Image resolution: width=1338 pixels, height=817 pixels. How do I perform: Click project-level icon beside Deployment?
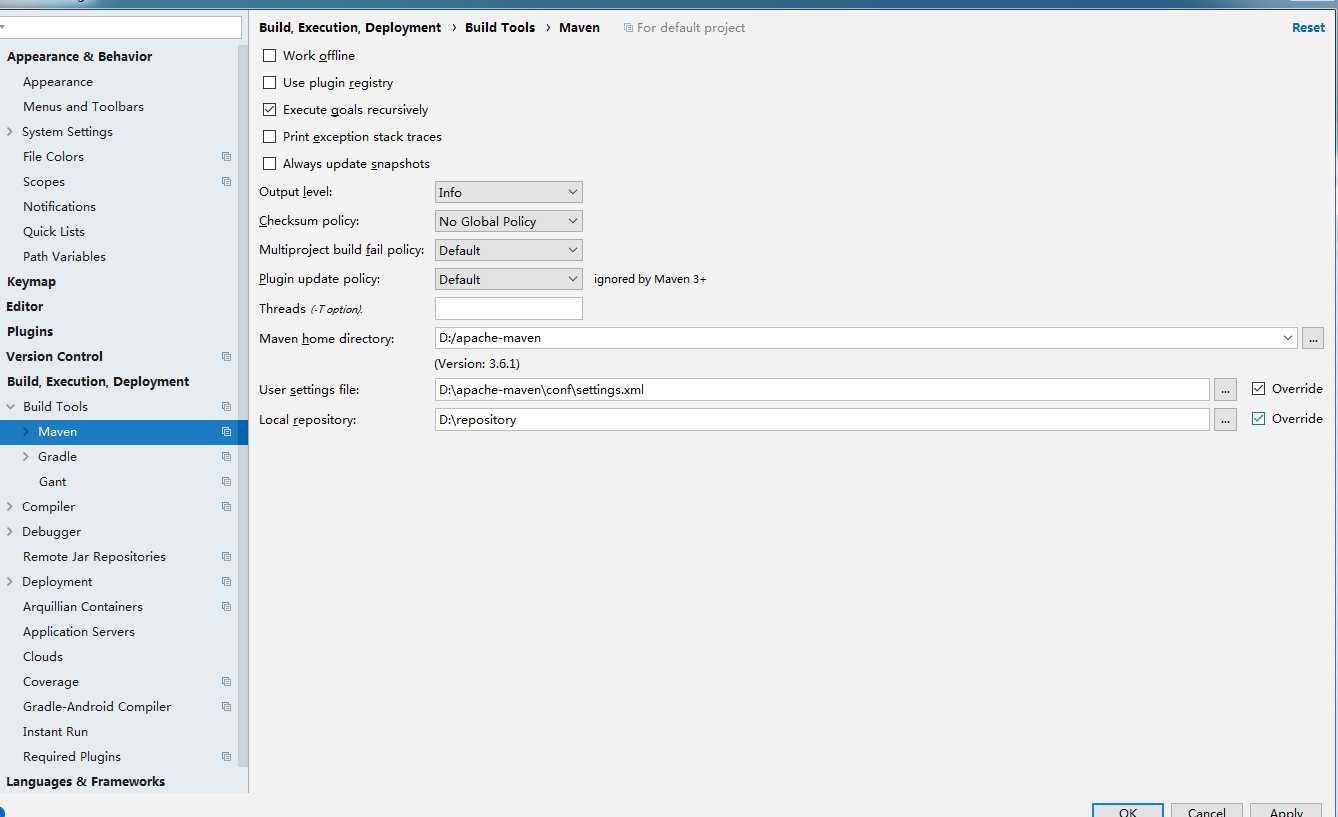tap(226, 582)
